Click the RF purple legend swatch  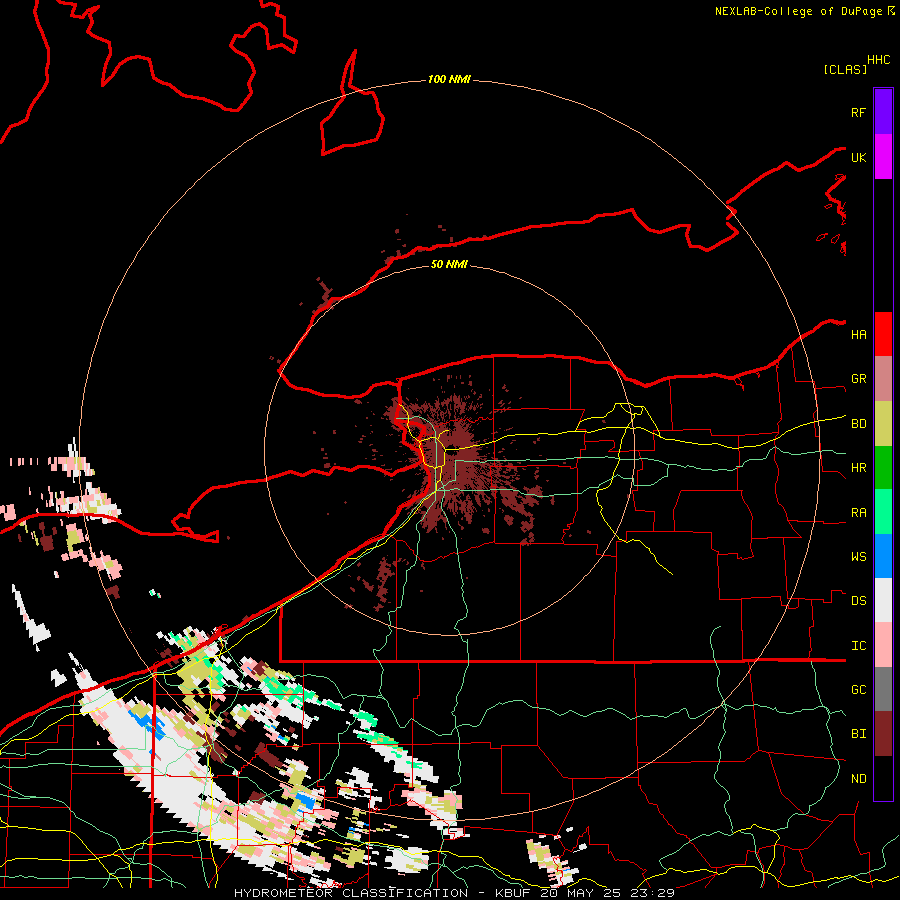(x=883, y=112)
